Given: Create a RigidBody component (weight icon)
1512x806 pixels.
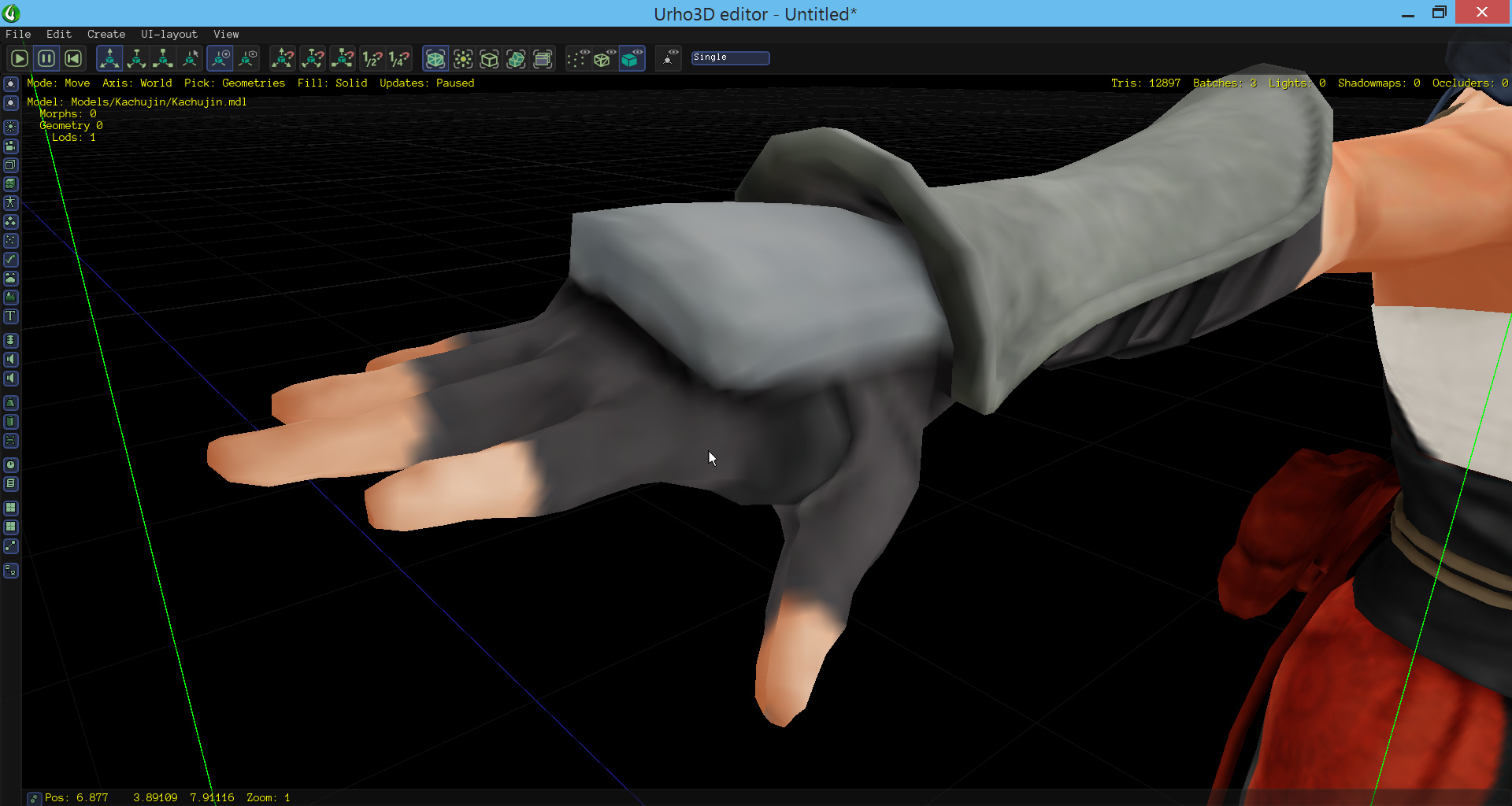Looking at the screenshot, I should tap(11, 402).
